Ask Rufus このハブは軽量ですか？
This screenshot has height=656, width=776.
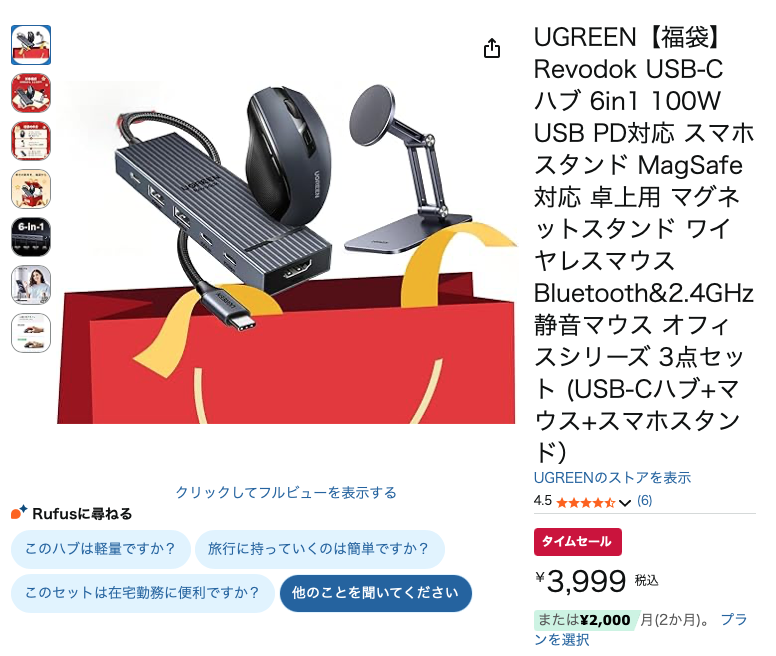point(101,549)
